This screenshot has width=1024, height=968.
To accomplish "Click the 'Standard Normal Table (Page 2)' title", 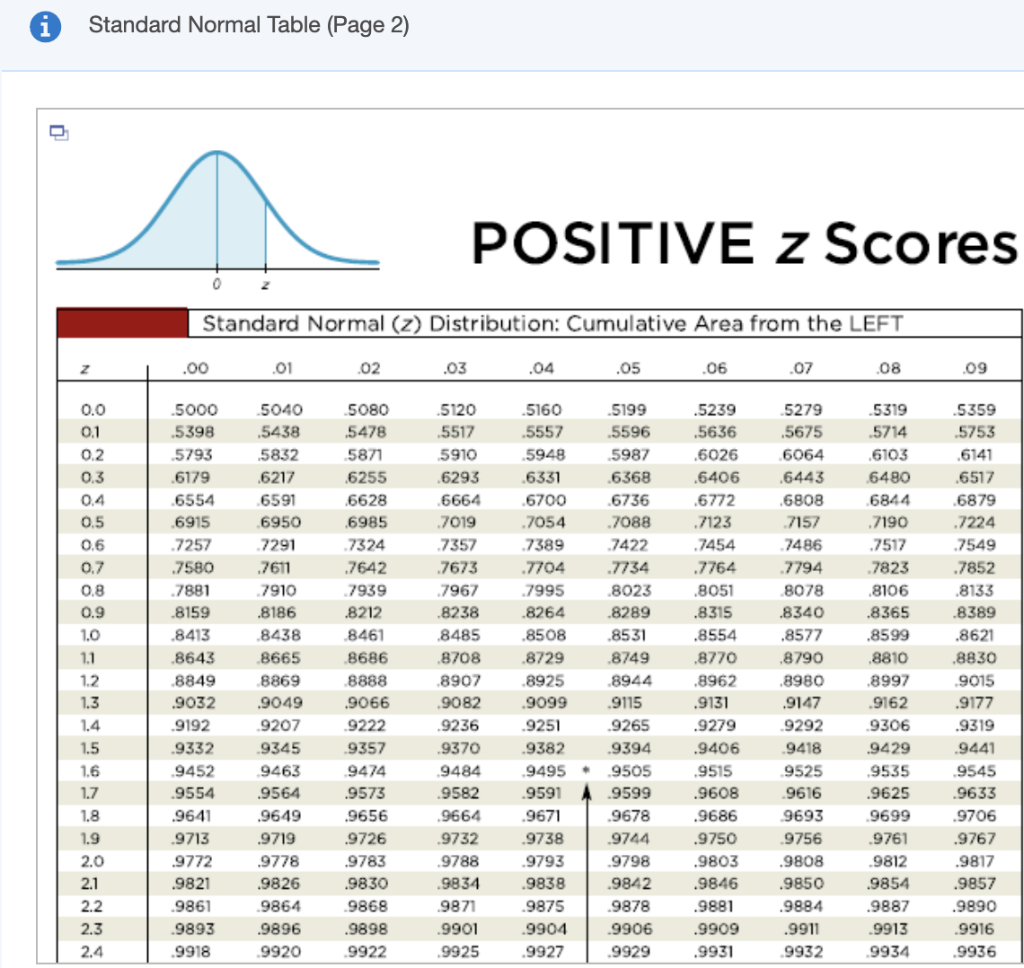I will pos(249,25).
